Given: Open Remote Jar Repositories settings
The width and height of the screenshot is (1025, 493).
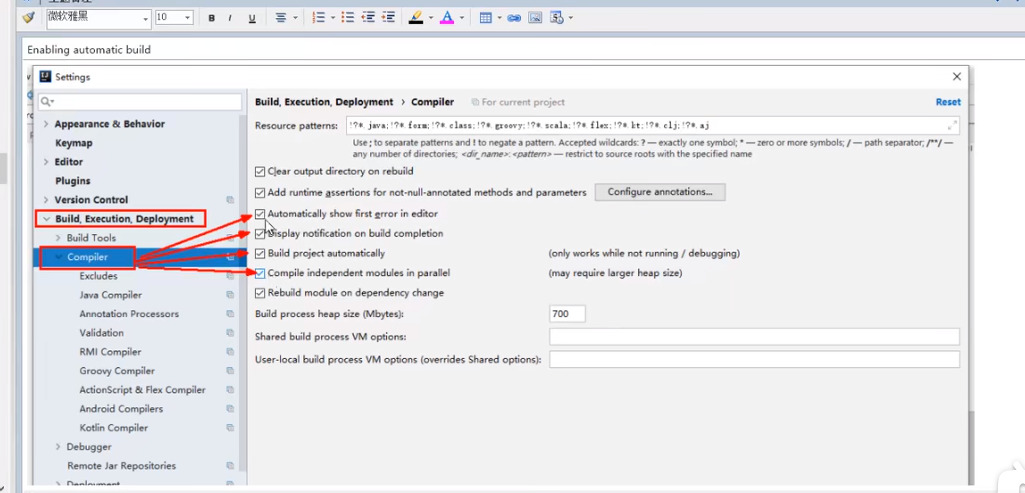Looking at the screenshot, I should tap(122, 466).
